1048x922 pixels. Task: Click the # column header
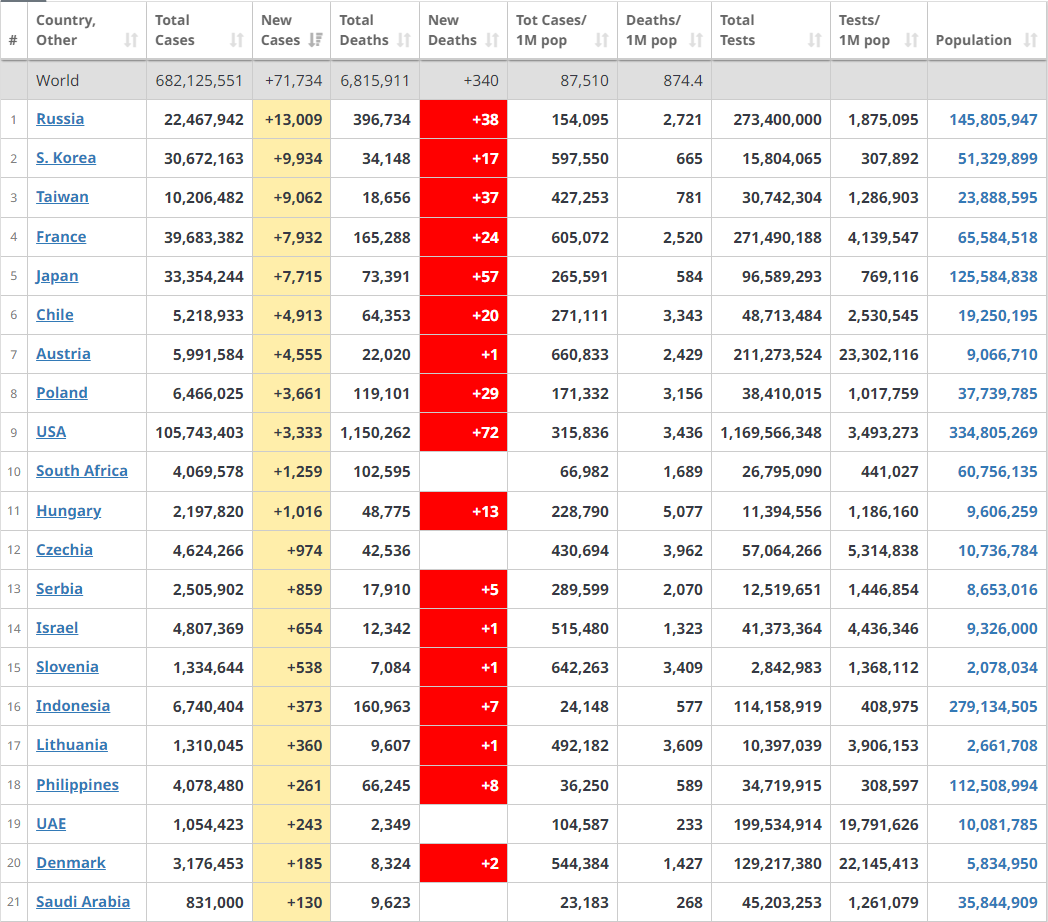[x=13, y=40]
